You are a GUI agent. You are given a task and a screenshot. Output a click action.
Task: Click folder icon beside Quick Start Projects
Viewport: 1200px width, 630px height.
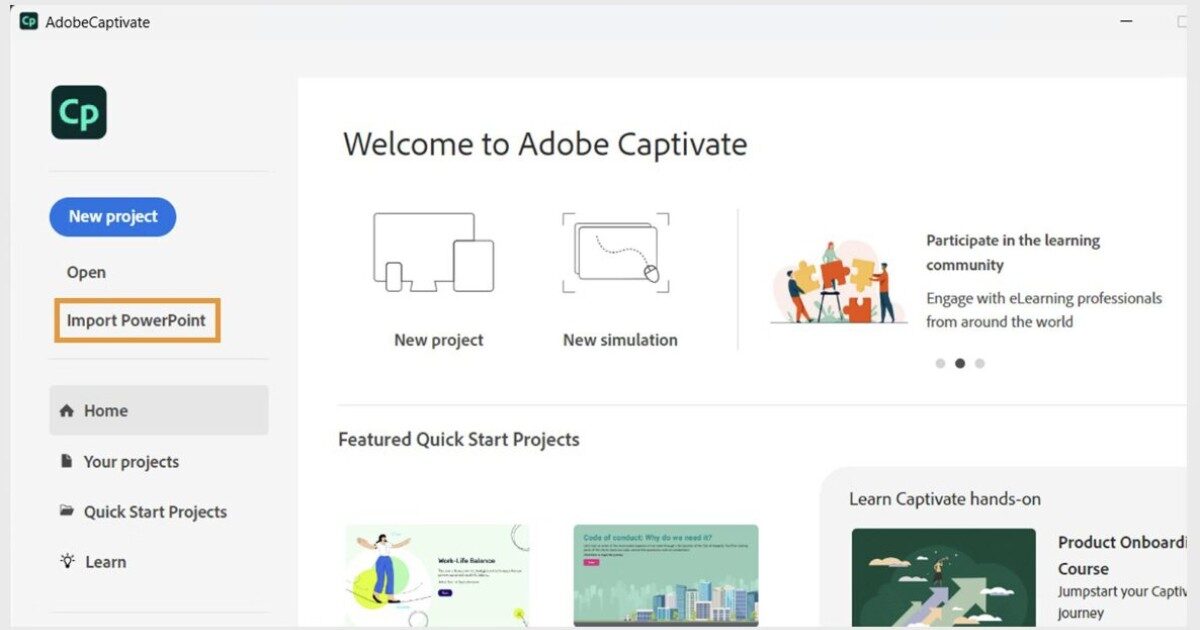point(67,511)
